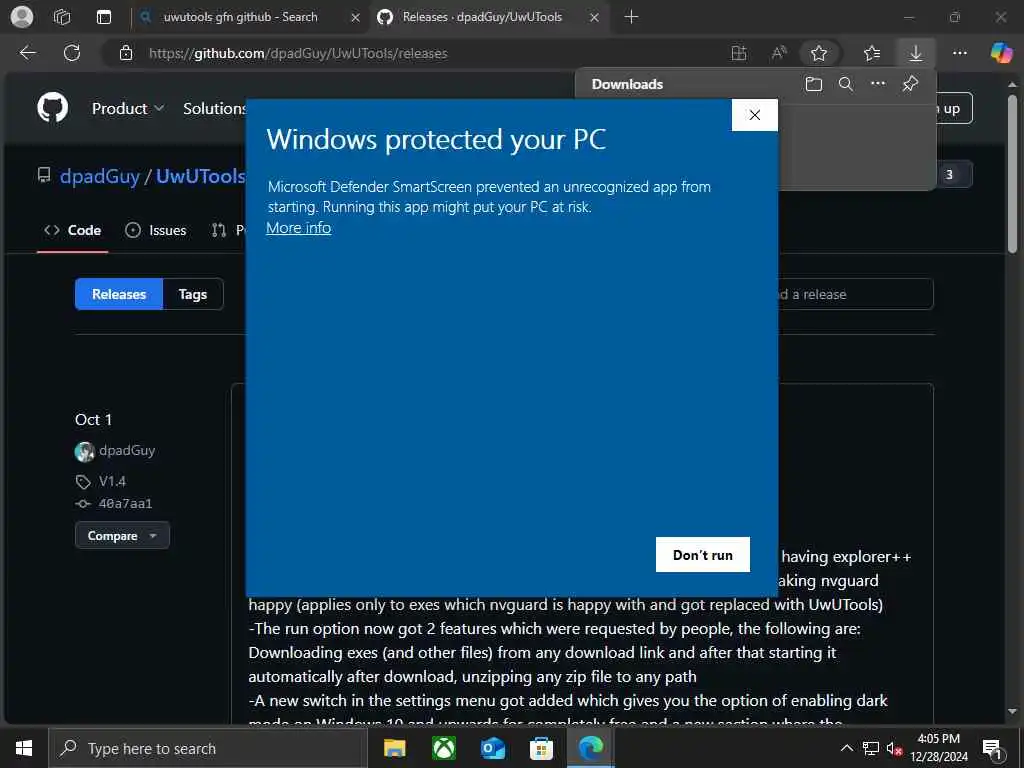Add page to favorites star icon
Image resolution: width=1024 pixels, height=768 pixels.
coord(818,53)
